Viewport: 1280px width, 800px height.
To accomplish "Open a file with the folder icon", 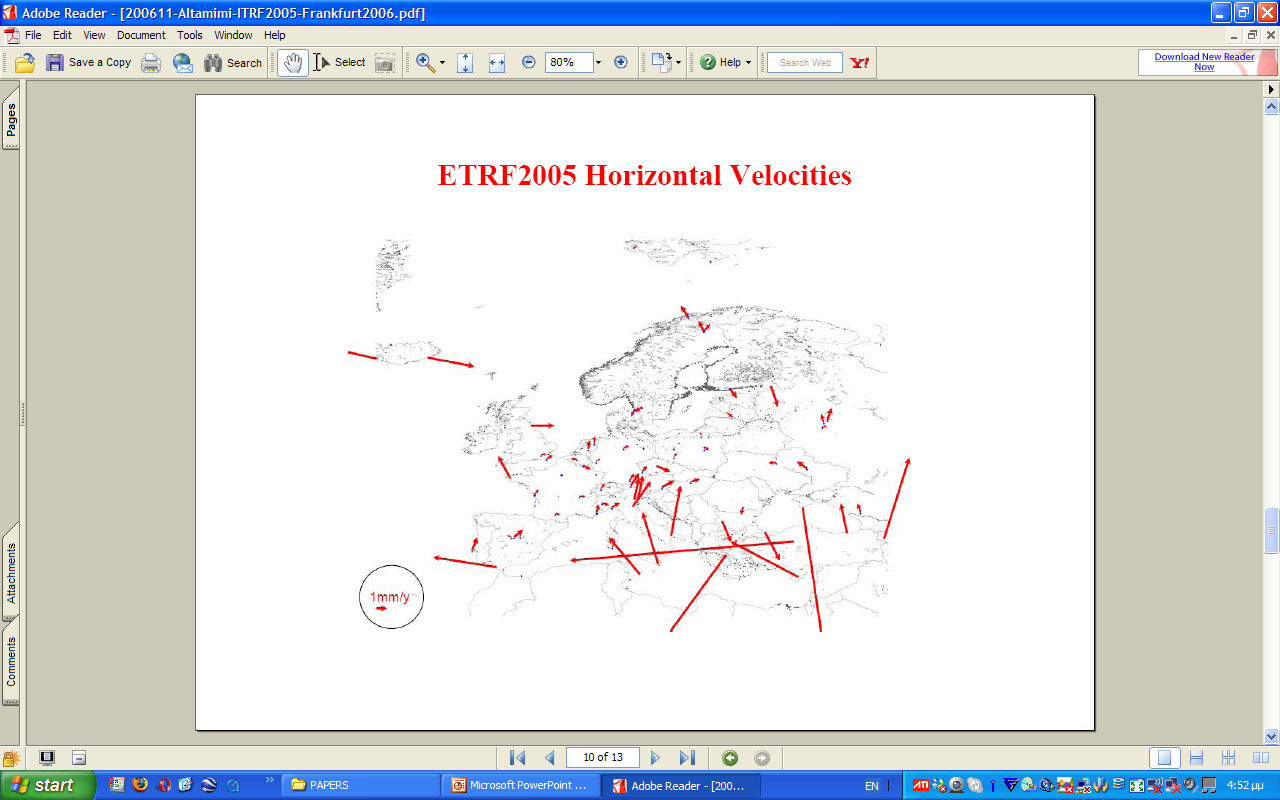I will [25, 62].
